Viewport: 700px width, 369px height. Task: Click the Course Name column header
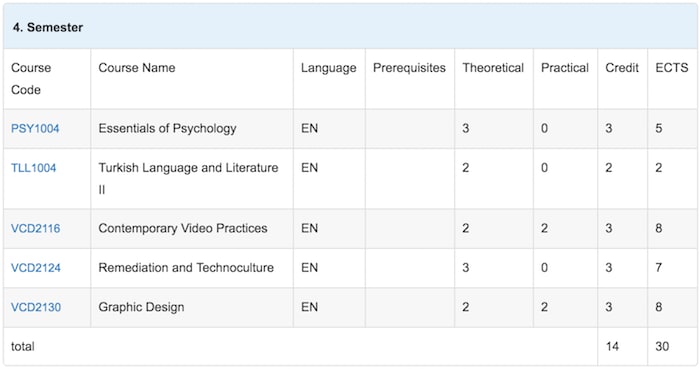[137, 68]
